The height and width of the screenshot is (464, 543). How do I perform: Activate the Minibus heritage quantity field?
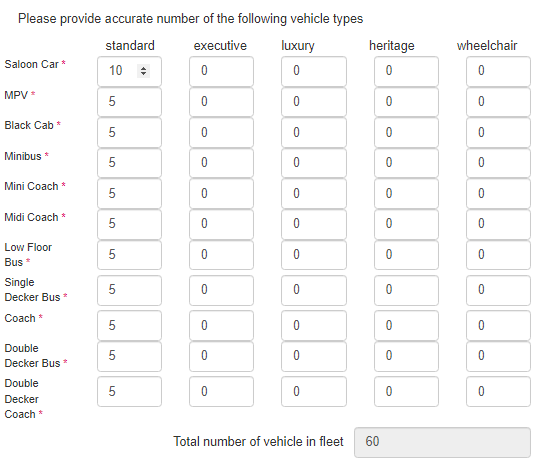point(406,163)
